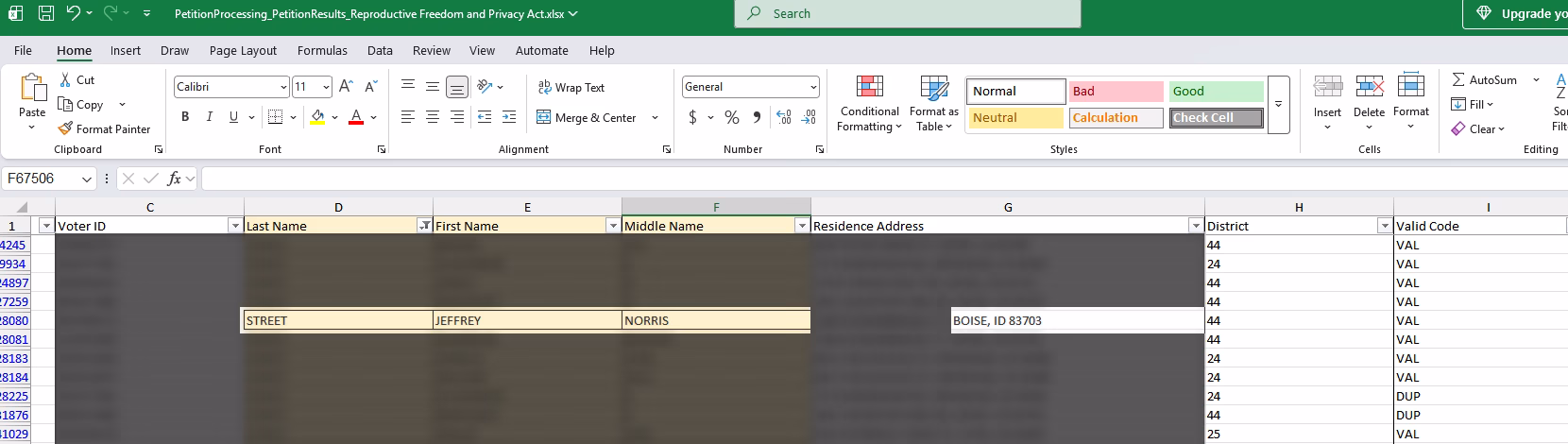This screenshot has height=444, width=1568.
Task: Select the cell containing JEFFREY
Action: (x=527, y=320)
